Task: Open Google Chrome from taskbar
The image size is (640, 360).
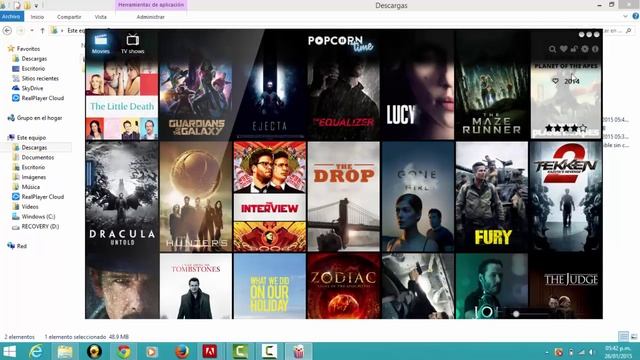Action: 124,351
